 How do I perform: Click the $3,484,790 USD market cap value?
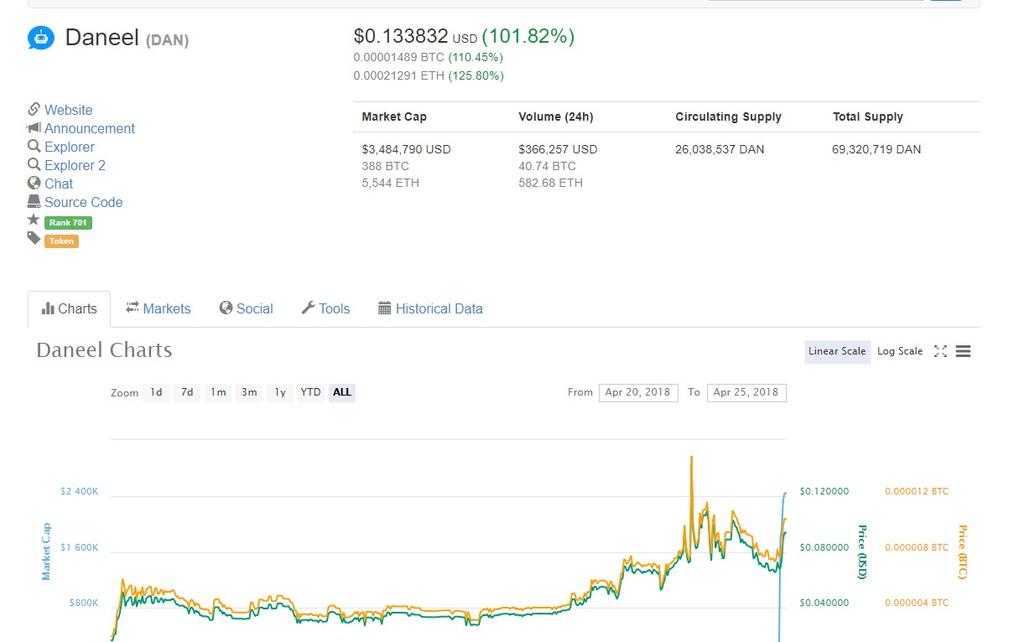coord(406,150)
